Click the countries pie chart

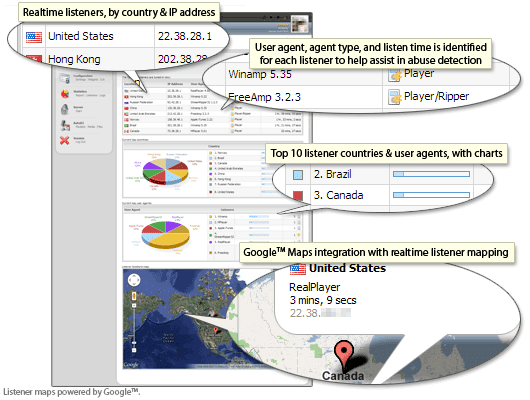tap(165, 171)
